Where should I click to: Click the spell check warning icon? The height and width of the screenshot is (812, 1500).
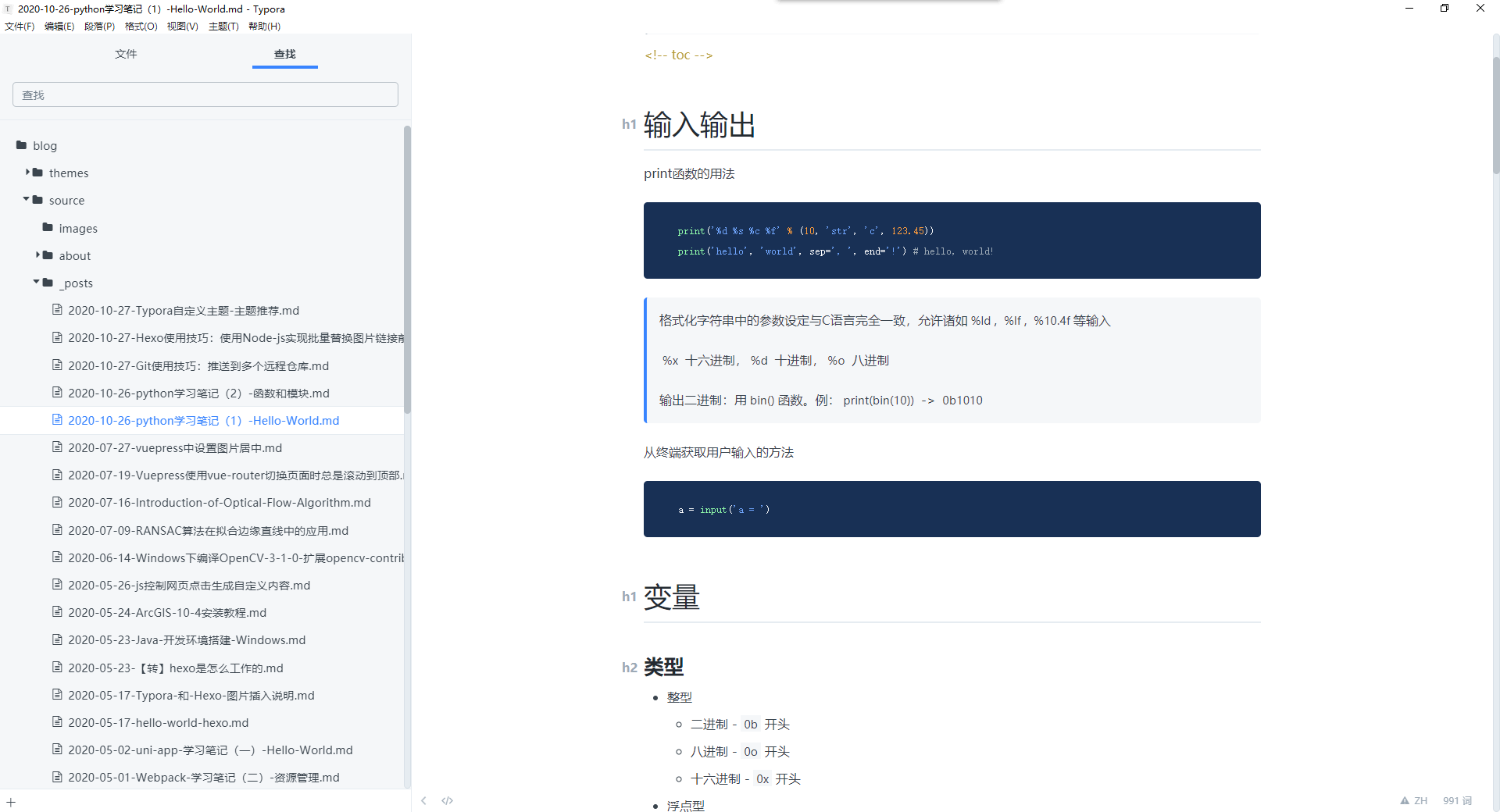[x=1405, y=800]
